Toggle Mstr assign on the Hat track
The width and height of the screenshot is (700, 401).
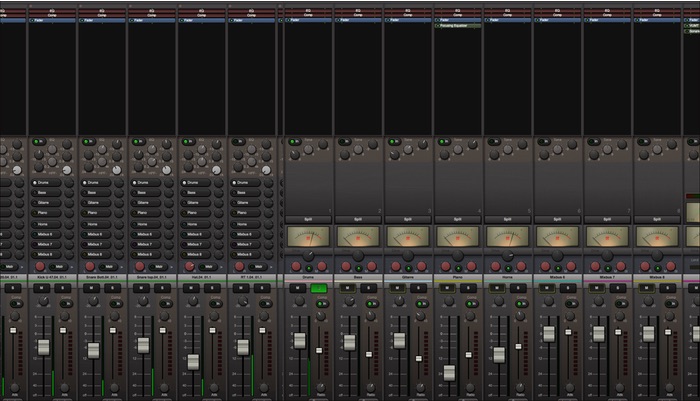click(x=210, y=266)
